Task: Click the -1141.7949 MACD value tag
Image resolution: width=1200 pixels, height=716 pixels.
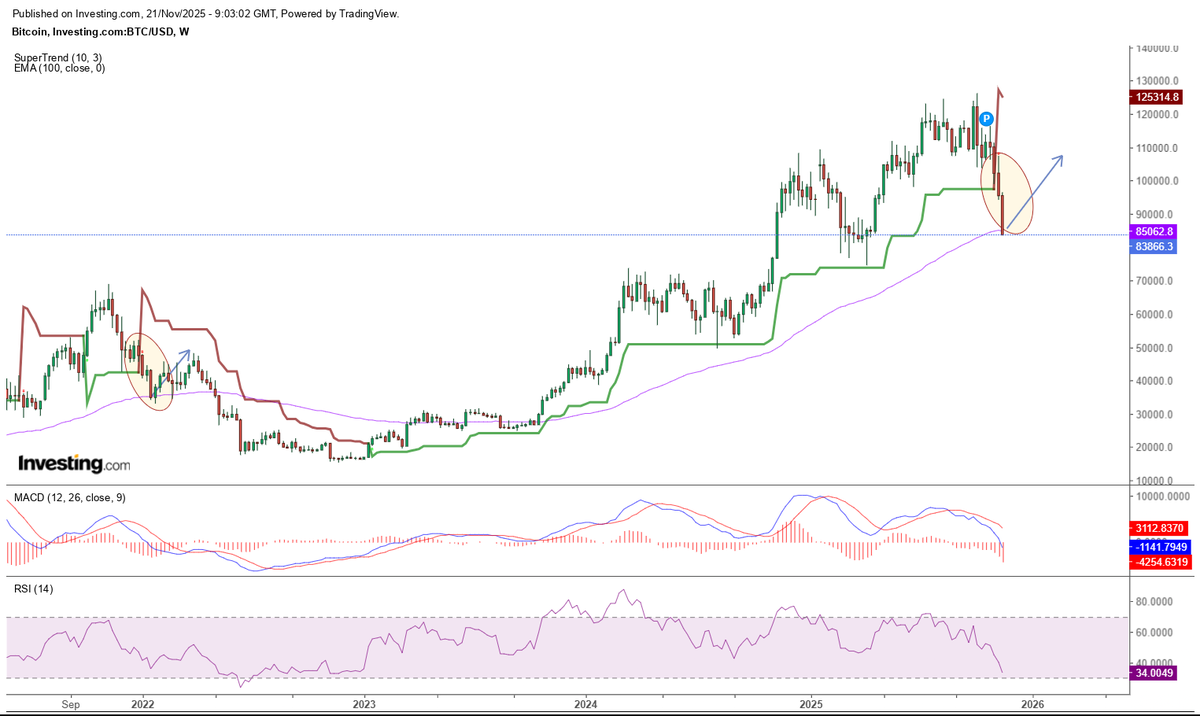Action: pyautogui.click(x=1158, y=547)
